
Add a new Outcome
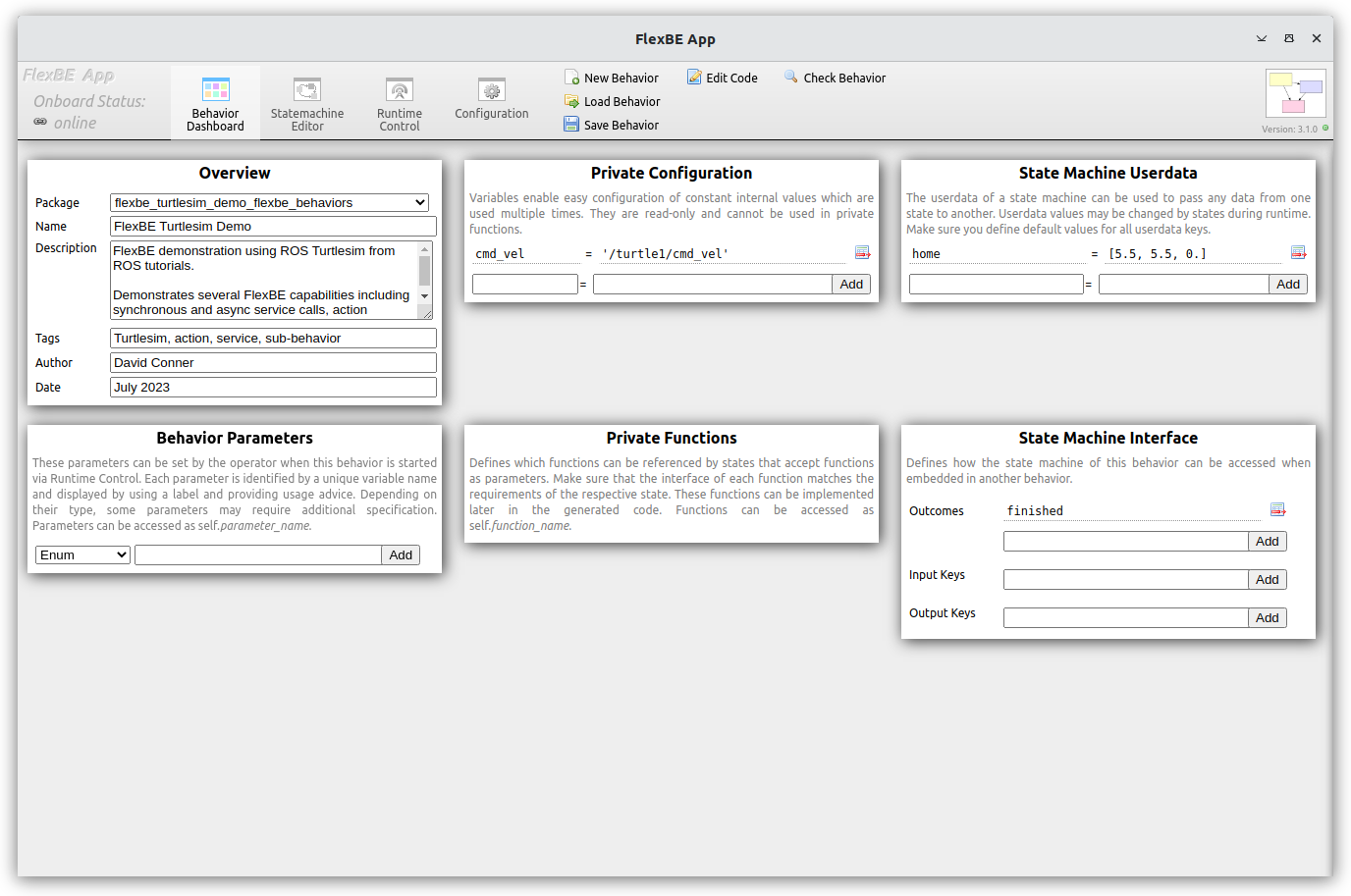point(1268,541)
